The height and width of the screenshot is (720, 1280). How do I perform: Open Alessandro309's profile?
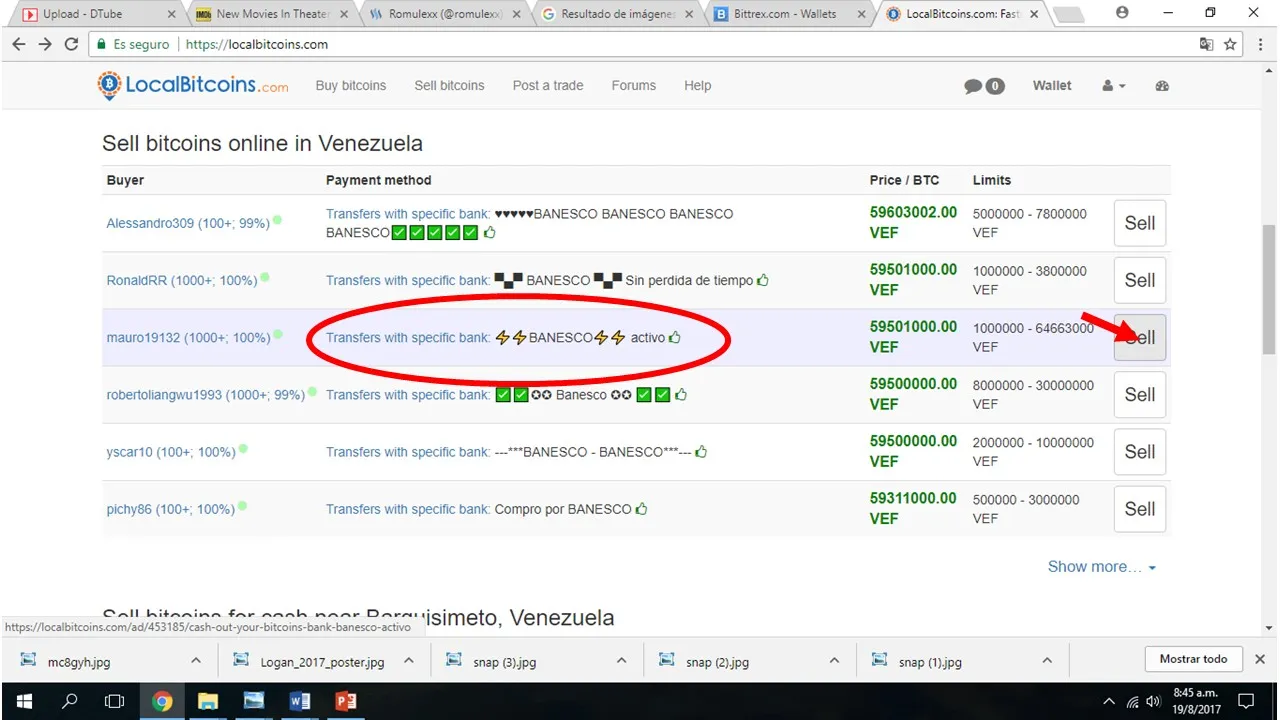188,223
